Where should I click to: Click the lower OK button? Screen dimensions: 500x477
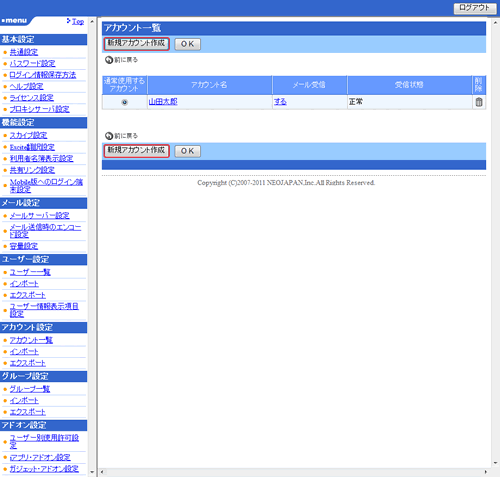pyautogui.click(x=188, y=151)
